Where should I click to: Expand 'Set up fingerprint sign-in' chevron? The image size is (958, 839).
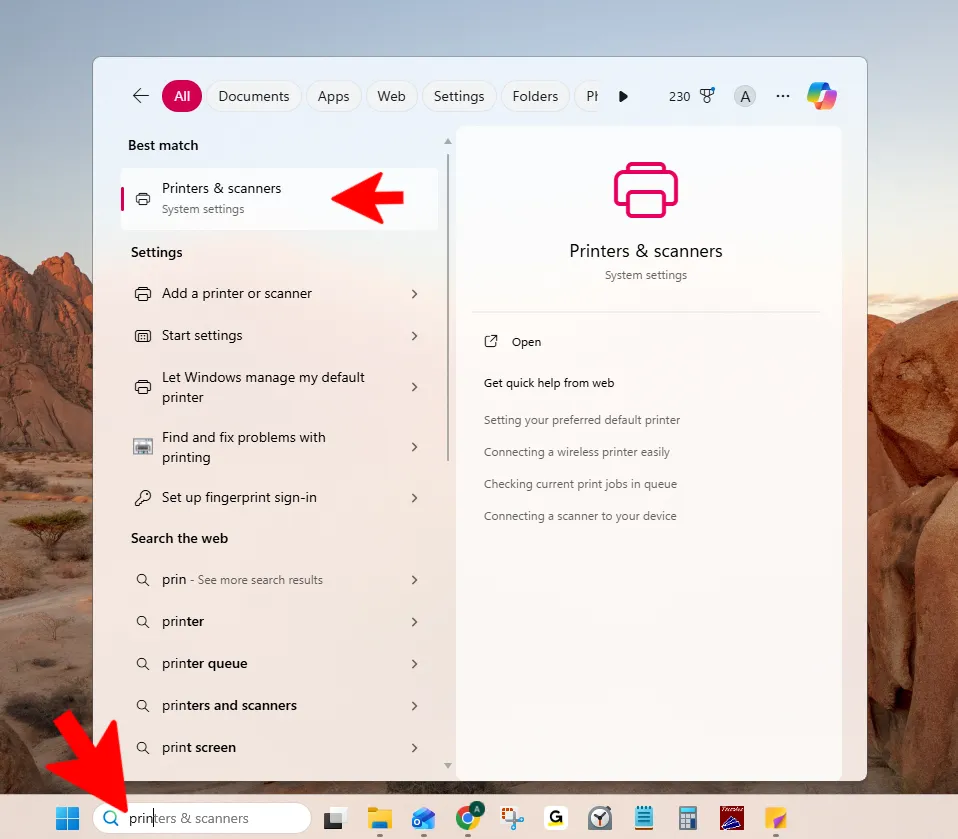pos(414,498)
